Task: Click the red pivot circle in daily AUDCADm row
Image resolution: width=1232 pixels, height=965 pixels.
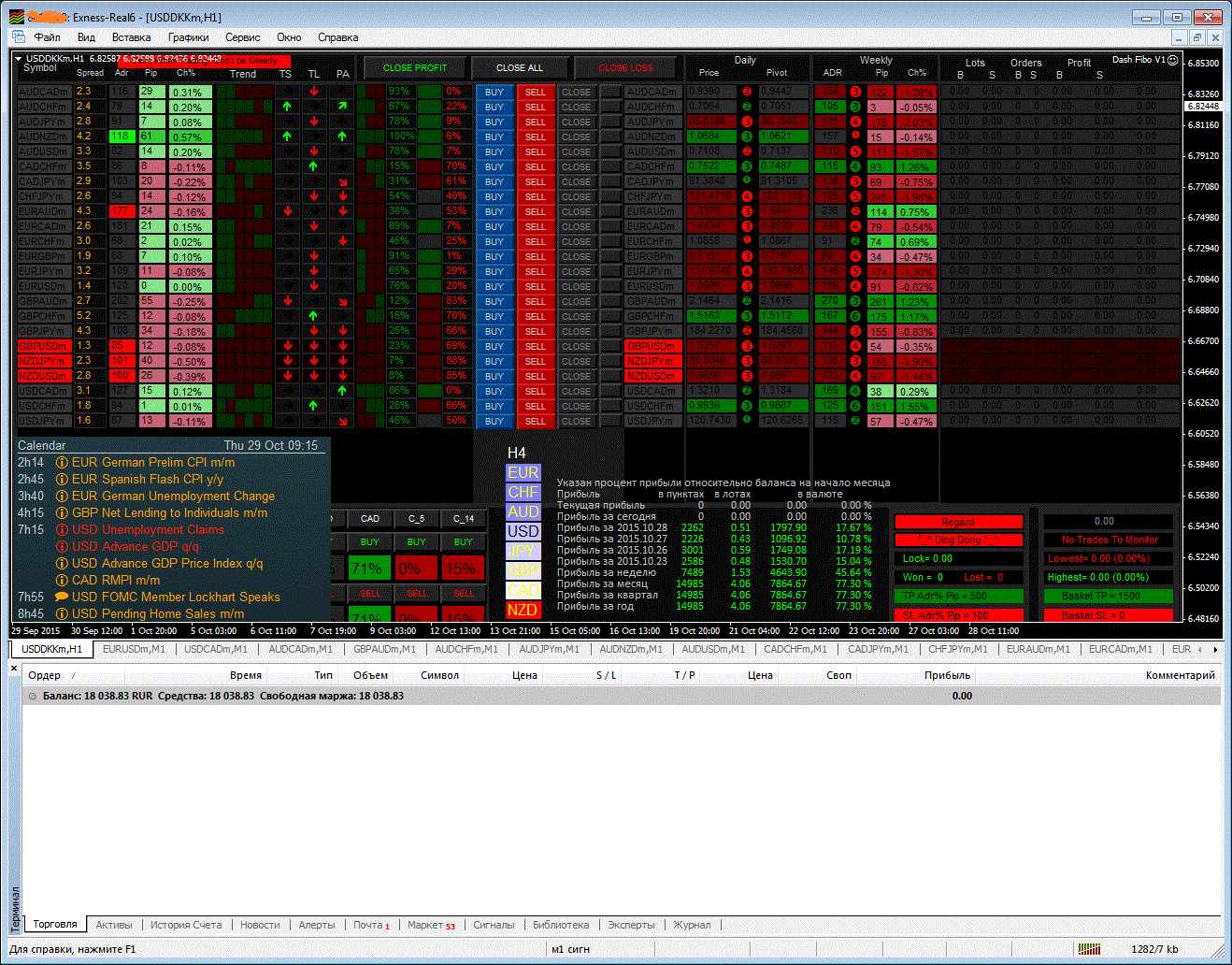Action: point(747,92)
